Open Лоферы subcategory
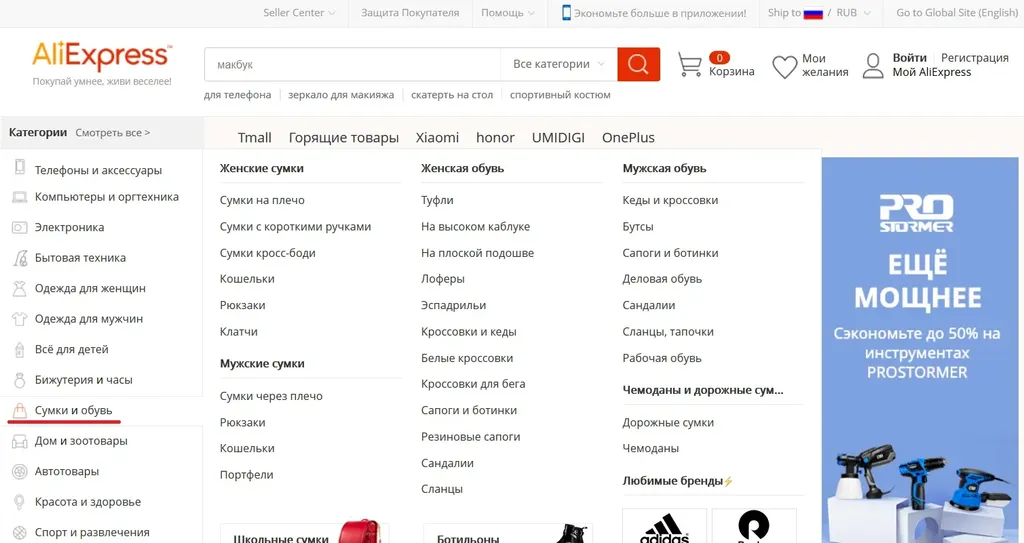Viewport: 1024px width, 543px height. pyautogui.click(x=443, y=279)
